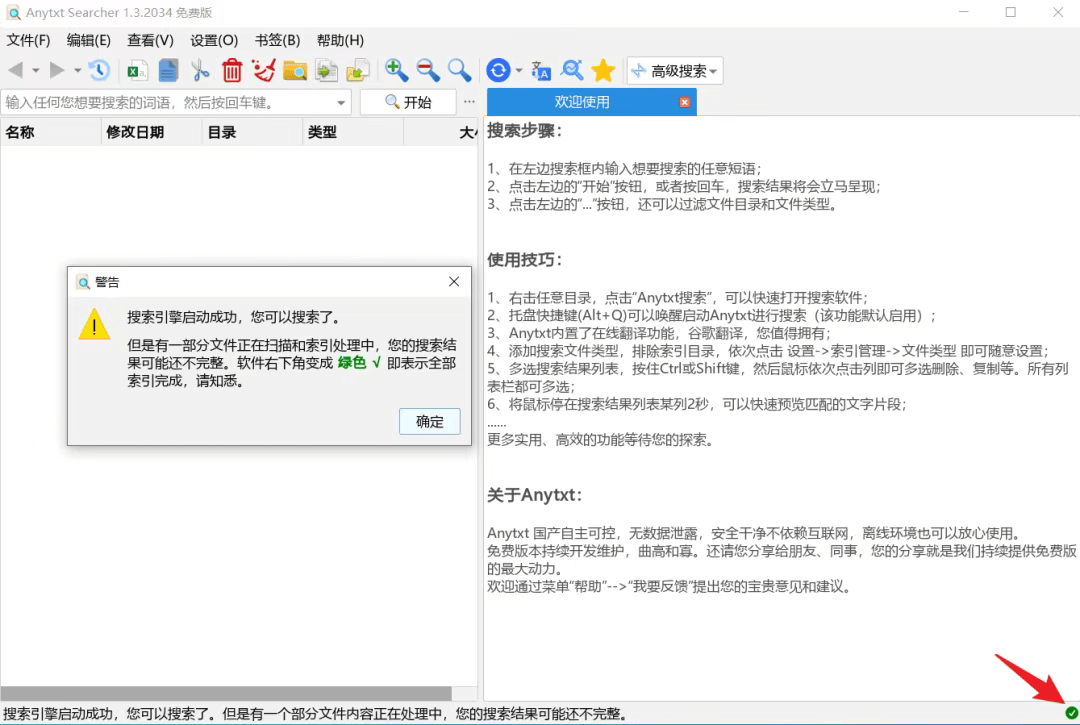Close the 欢迎使用 tab
The width and height of the screenshot is (1080, 725).
[684, 102]
